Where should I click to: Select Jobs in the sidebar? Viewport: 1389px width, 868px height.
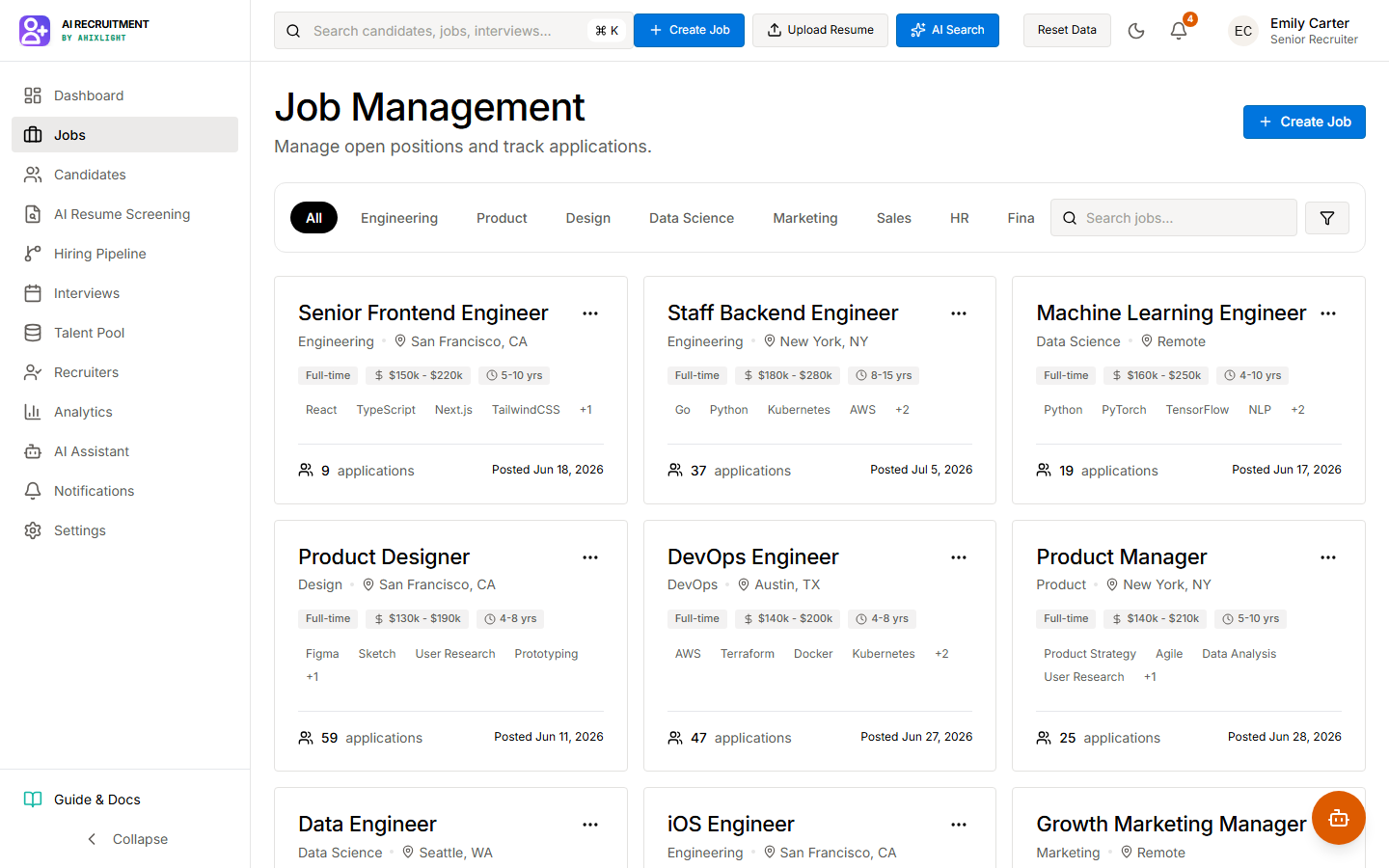[x=124, y=135]
